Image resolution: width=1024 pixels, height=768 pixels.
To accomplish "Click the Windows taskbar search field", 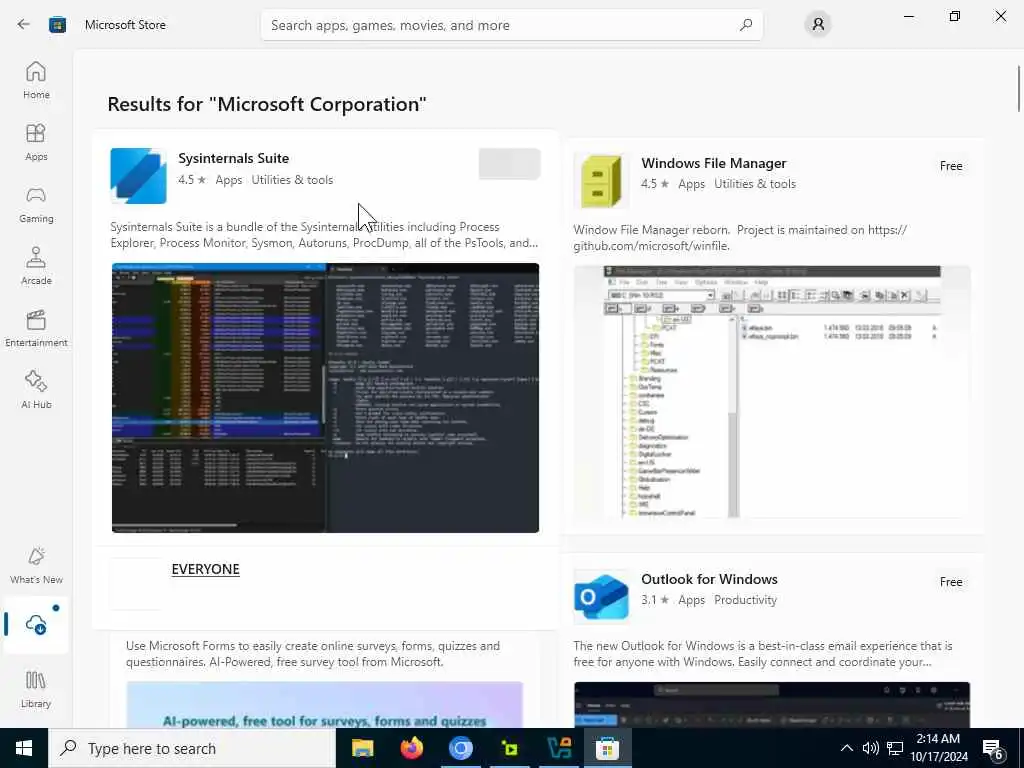I will 192,748.
